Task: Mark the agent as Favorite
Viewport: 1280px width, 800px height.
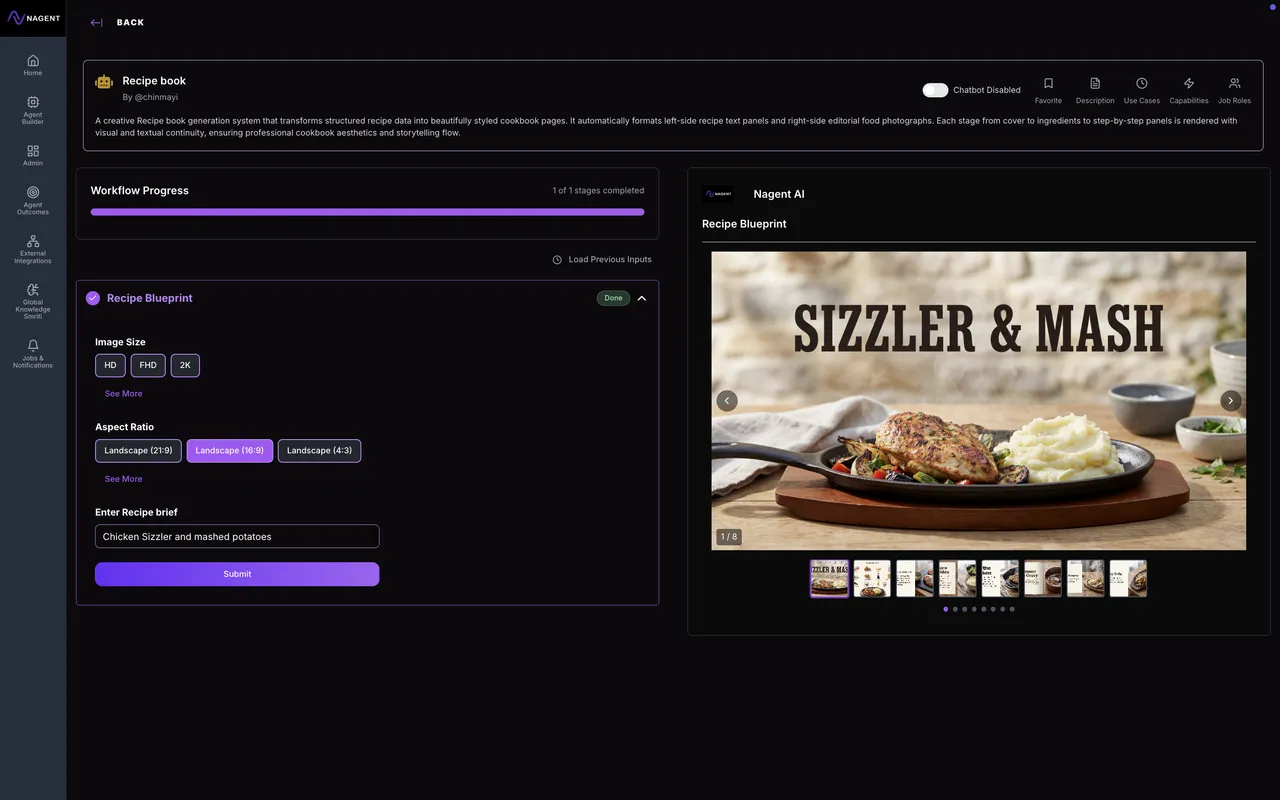Action: 1048,90
